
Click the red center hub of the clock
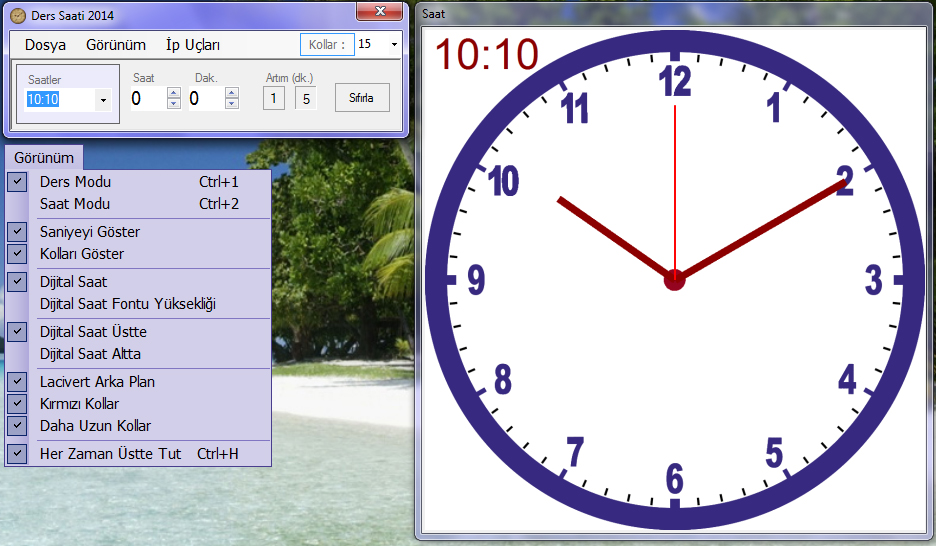click(674, 280)
